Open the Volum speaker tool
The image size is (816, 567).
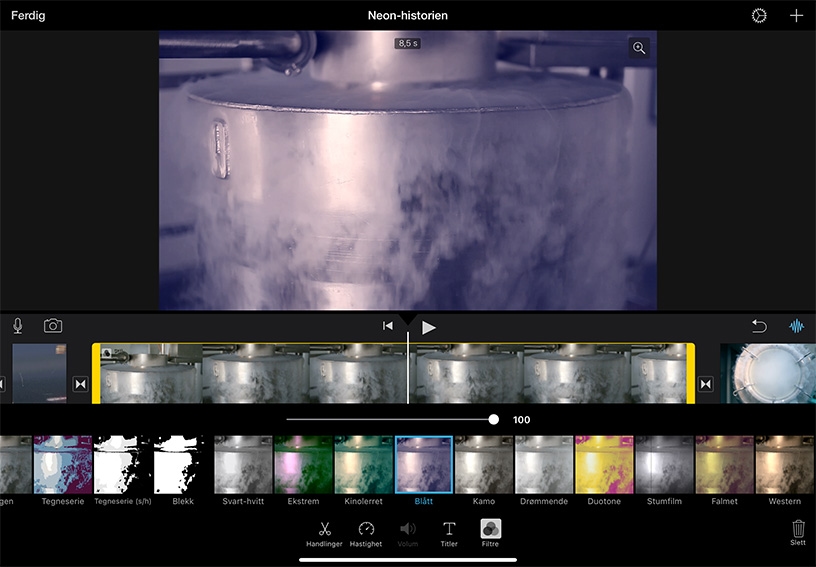[407, 534]
